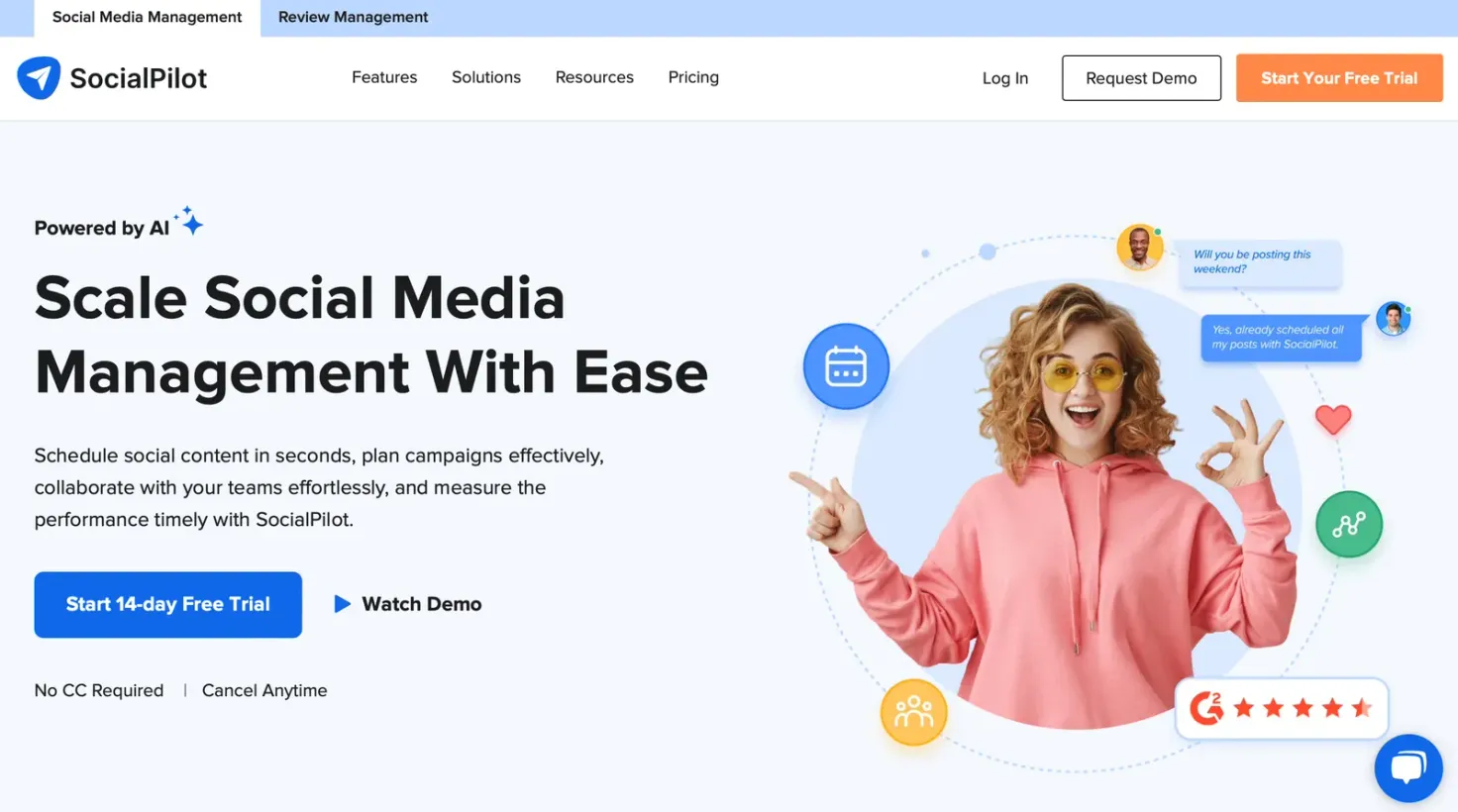This screenshot has height=812, width=1458.
Task: Click the "Will you be posting this weekend?" bubble
Action: tap(1260, 262)
